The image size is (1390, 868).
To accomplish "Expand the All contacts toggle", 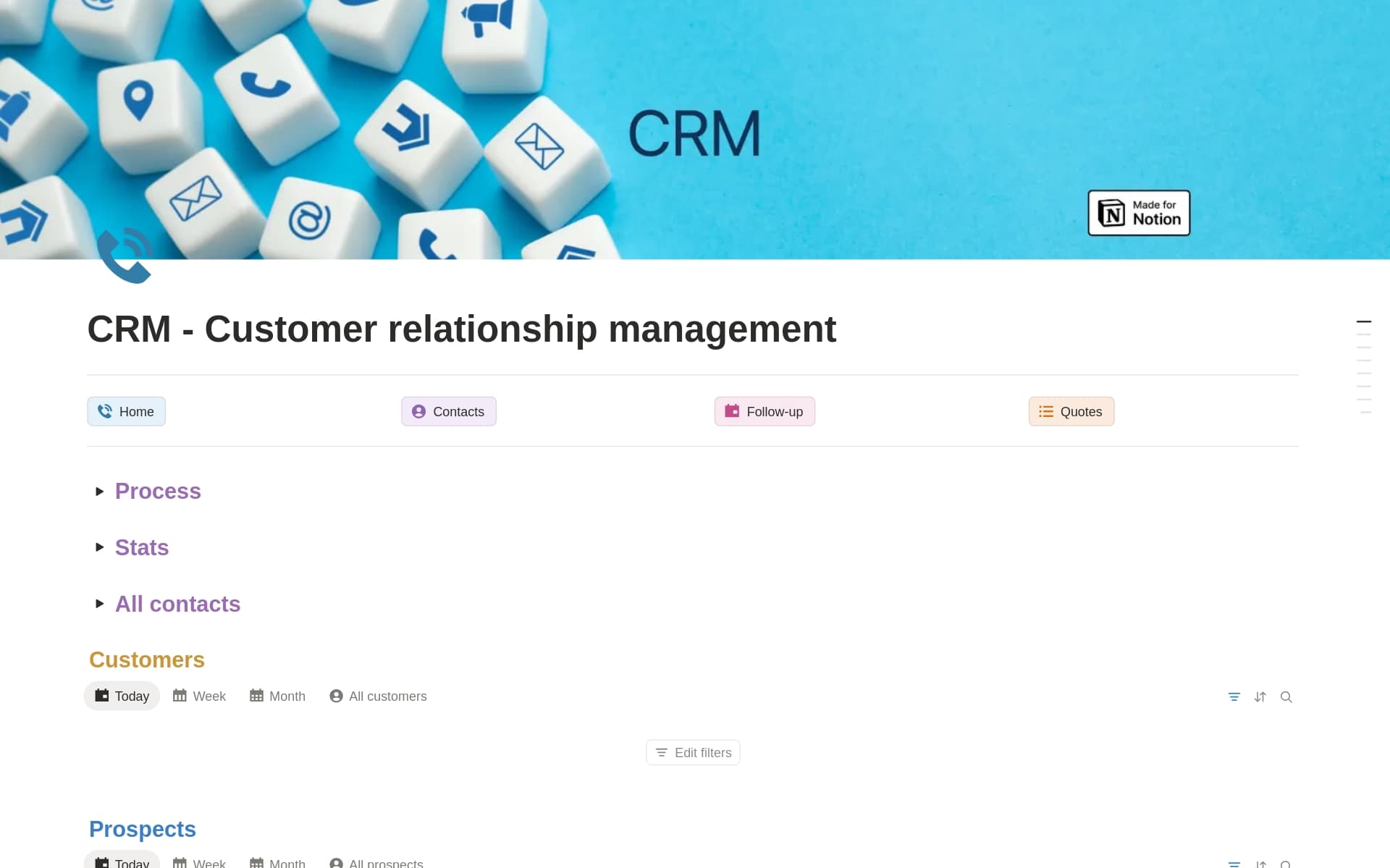I will (100, 604).
